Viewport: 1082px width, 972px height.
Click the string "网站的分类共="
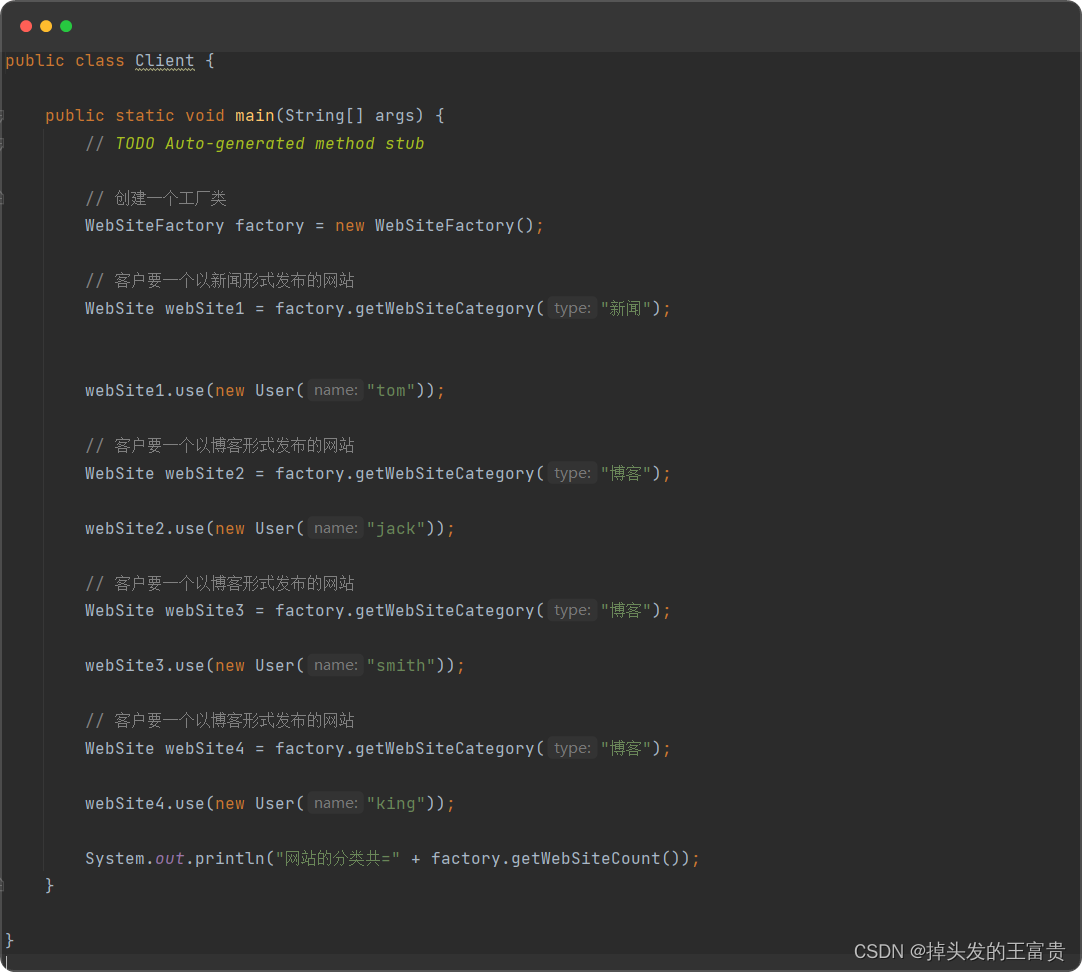click(x=337, y=858)
